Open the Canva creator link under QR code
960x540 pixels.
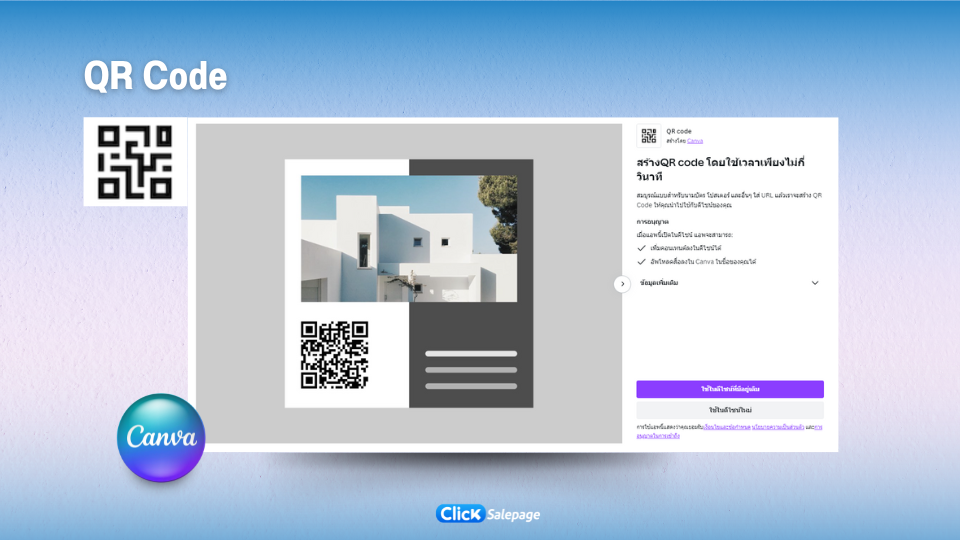[695, 141]
